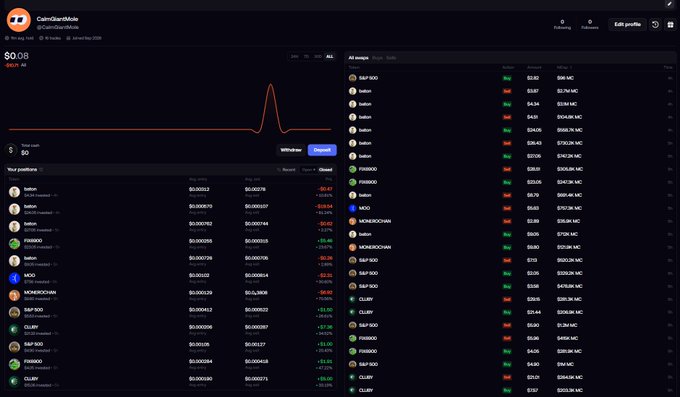Screen dimensions: 680x397
Task: Click the pencil edit icon in top bar
Action: [x=669, y=4]
